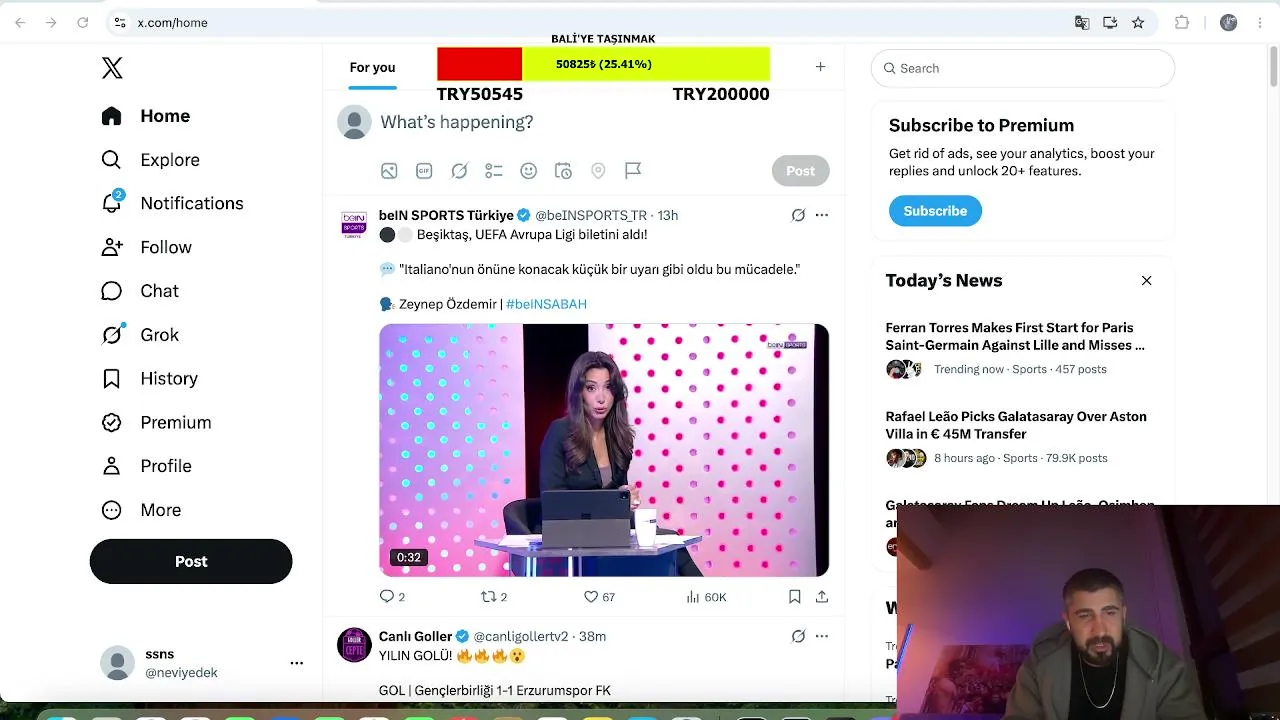
Task: Open more options on beIN SPORTS post
Action: tap(822, 215)
